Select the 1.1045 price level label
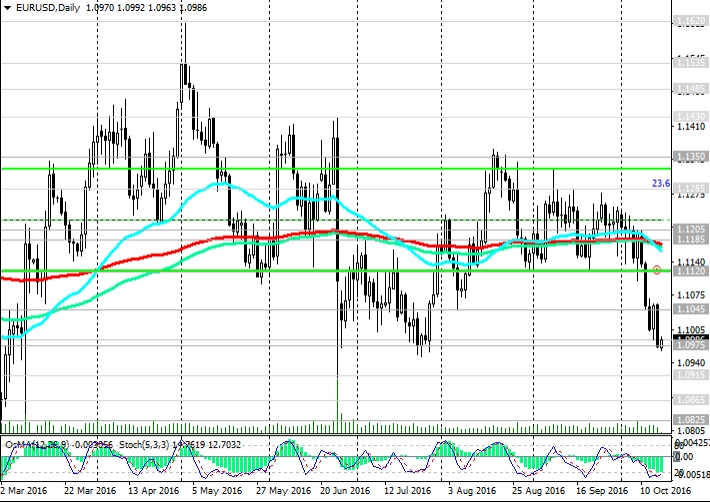The height and width of the screenshot is (502, 710). (x=690, y=309)
